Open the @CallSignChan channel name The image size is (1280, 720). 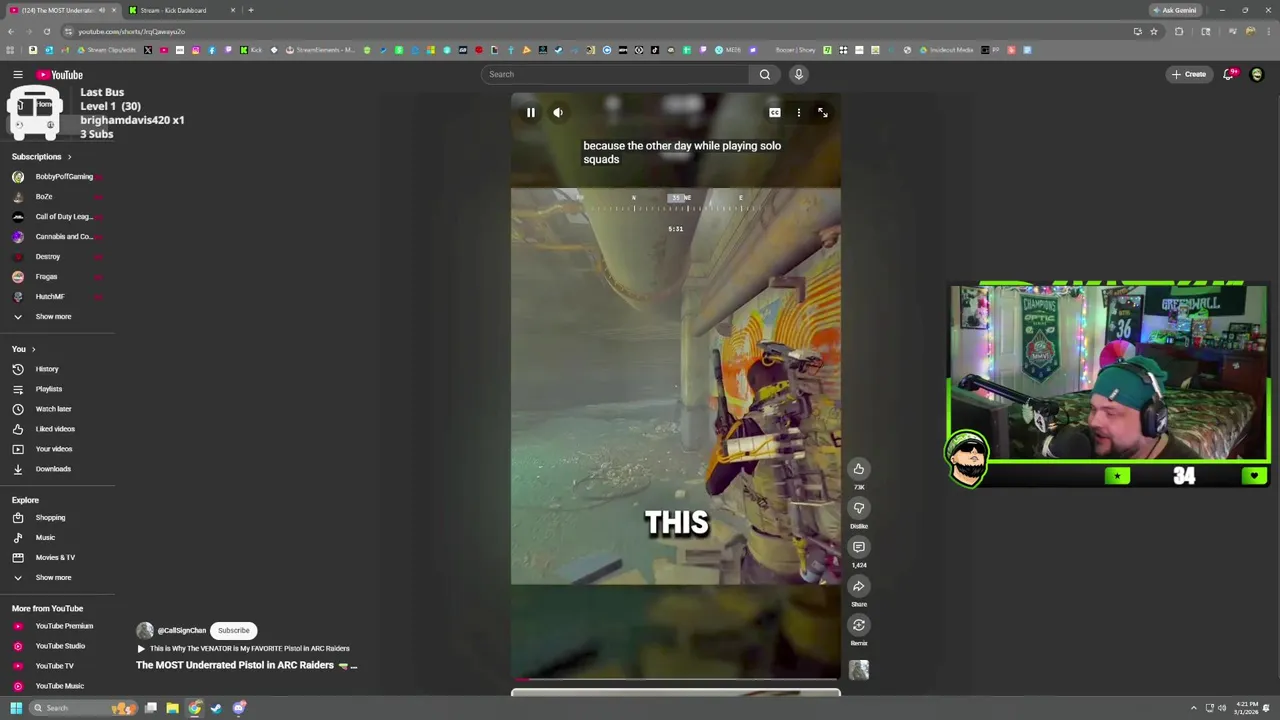click(x=181, y=631)
